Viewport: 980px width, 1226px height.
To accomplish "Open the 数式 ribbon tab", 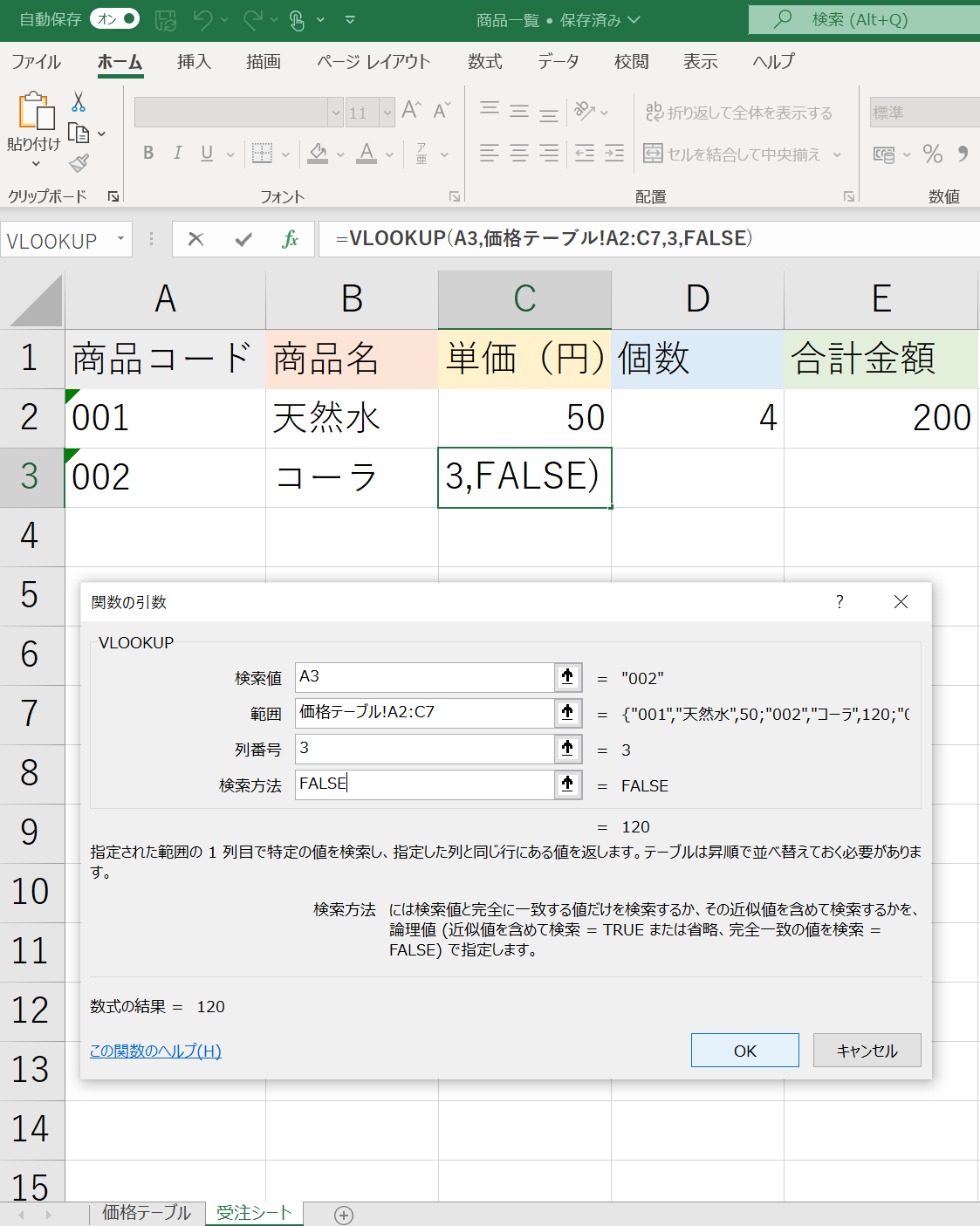I will (484, 62).
